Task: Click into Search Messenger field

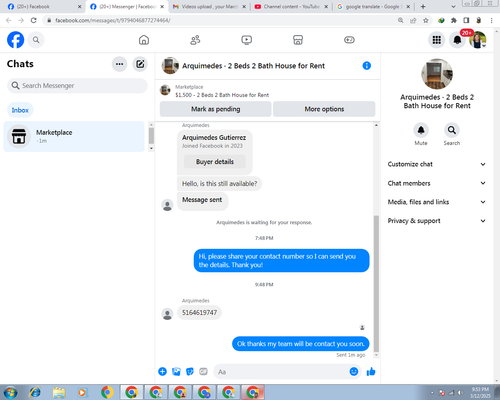Action: point(77,86)
